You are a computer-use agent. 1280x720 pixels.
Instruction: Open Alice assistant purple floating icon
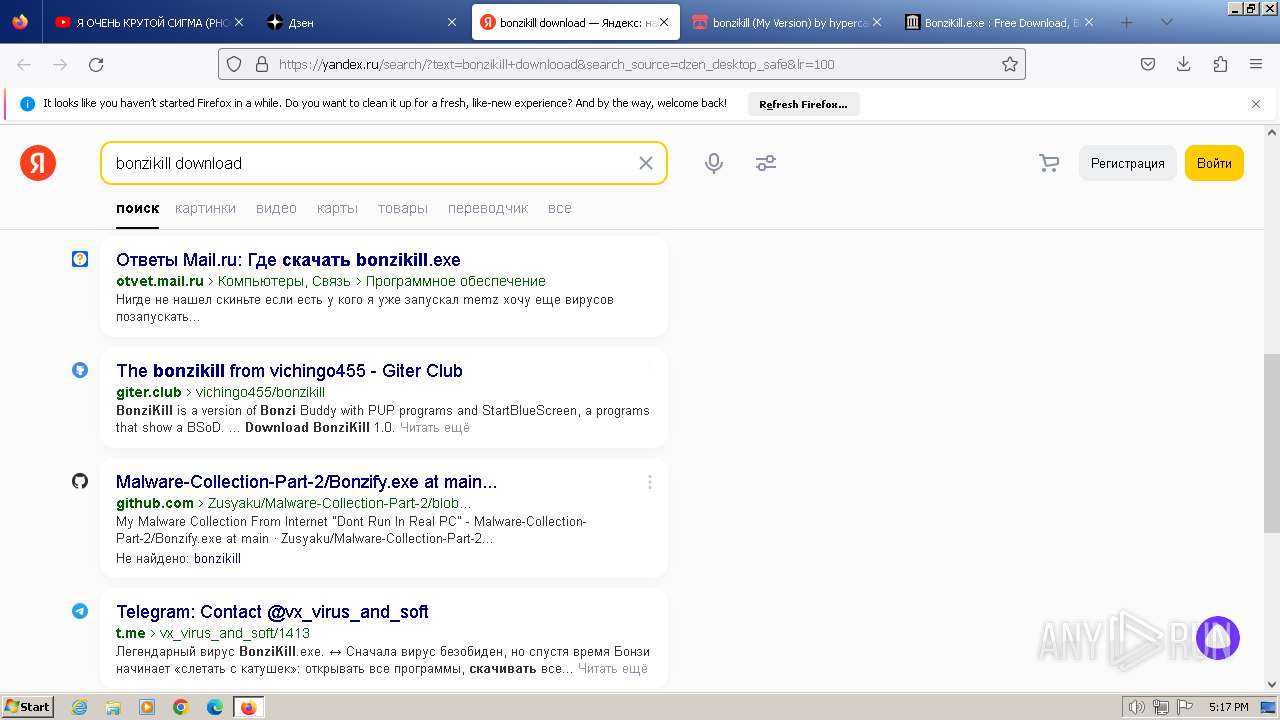(1218, 638)
